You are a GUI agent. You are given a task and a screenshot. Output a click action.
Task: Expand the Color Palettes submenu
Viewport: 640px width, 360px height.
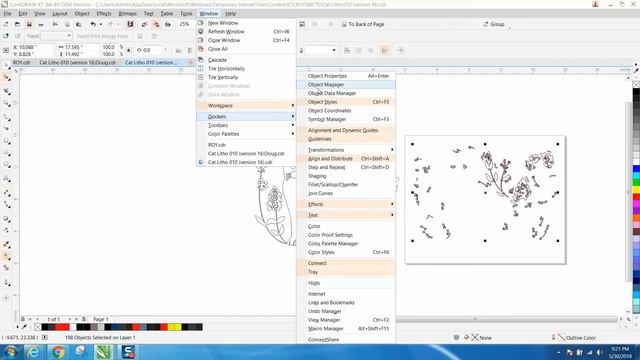(x=246, y=134)
